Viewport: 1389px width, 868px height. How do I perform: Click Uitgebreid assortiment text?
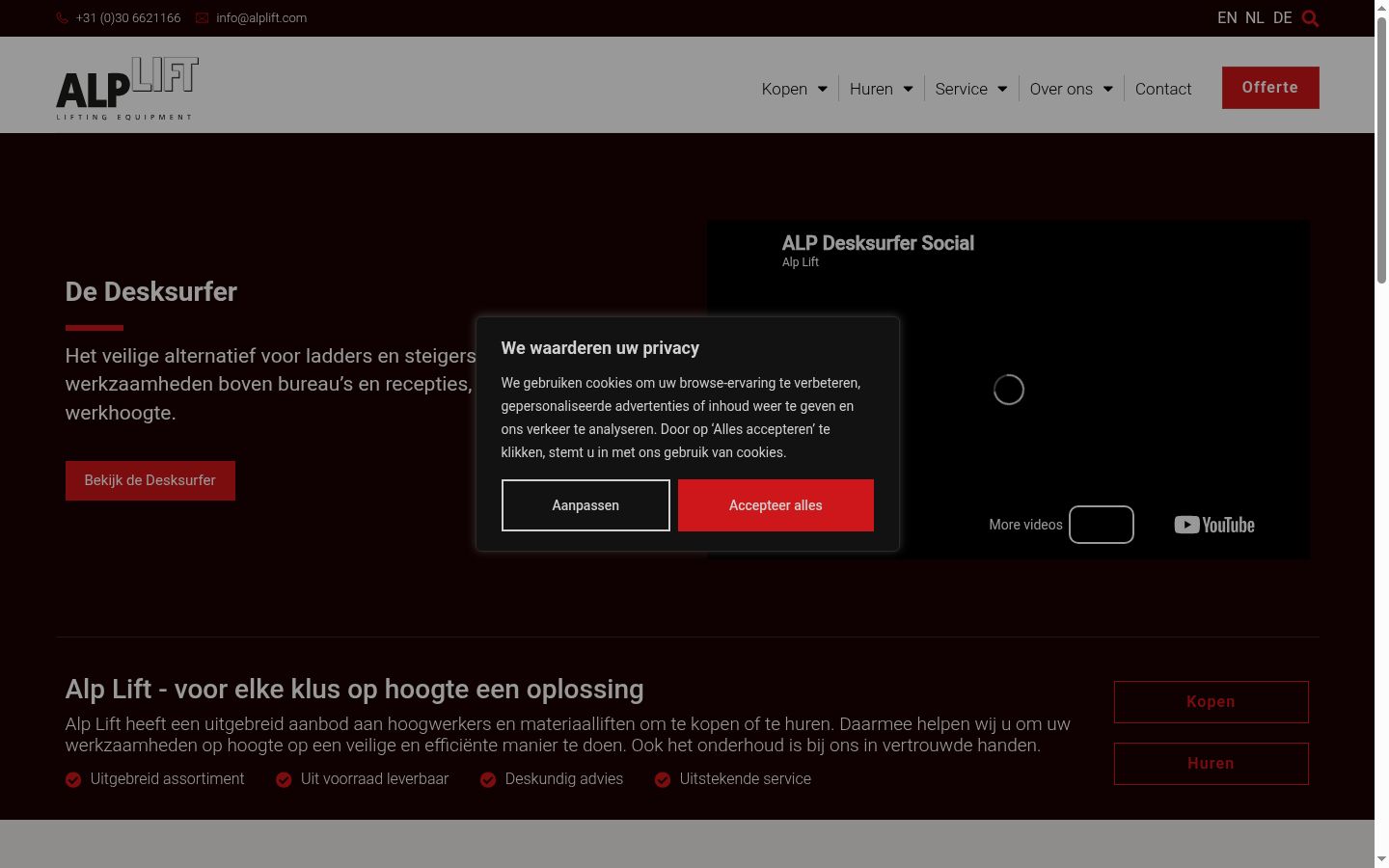[167, 779]
